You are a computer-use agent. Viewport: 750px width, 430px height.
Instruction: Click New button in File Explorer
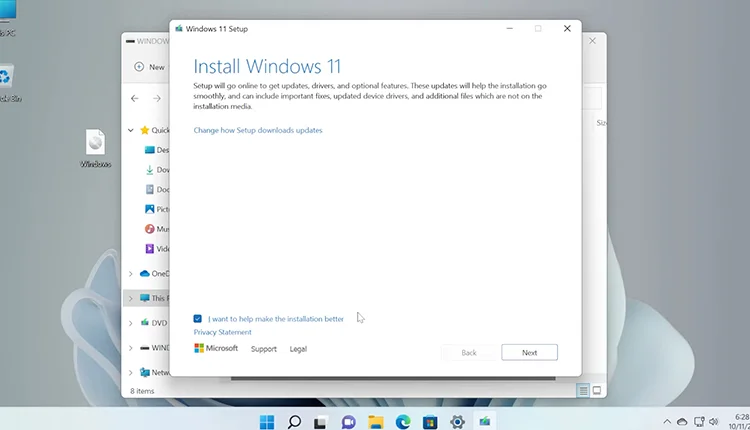[x=150, y=67]
